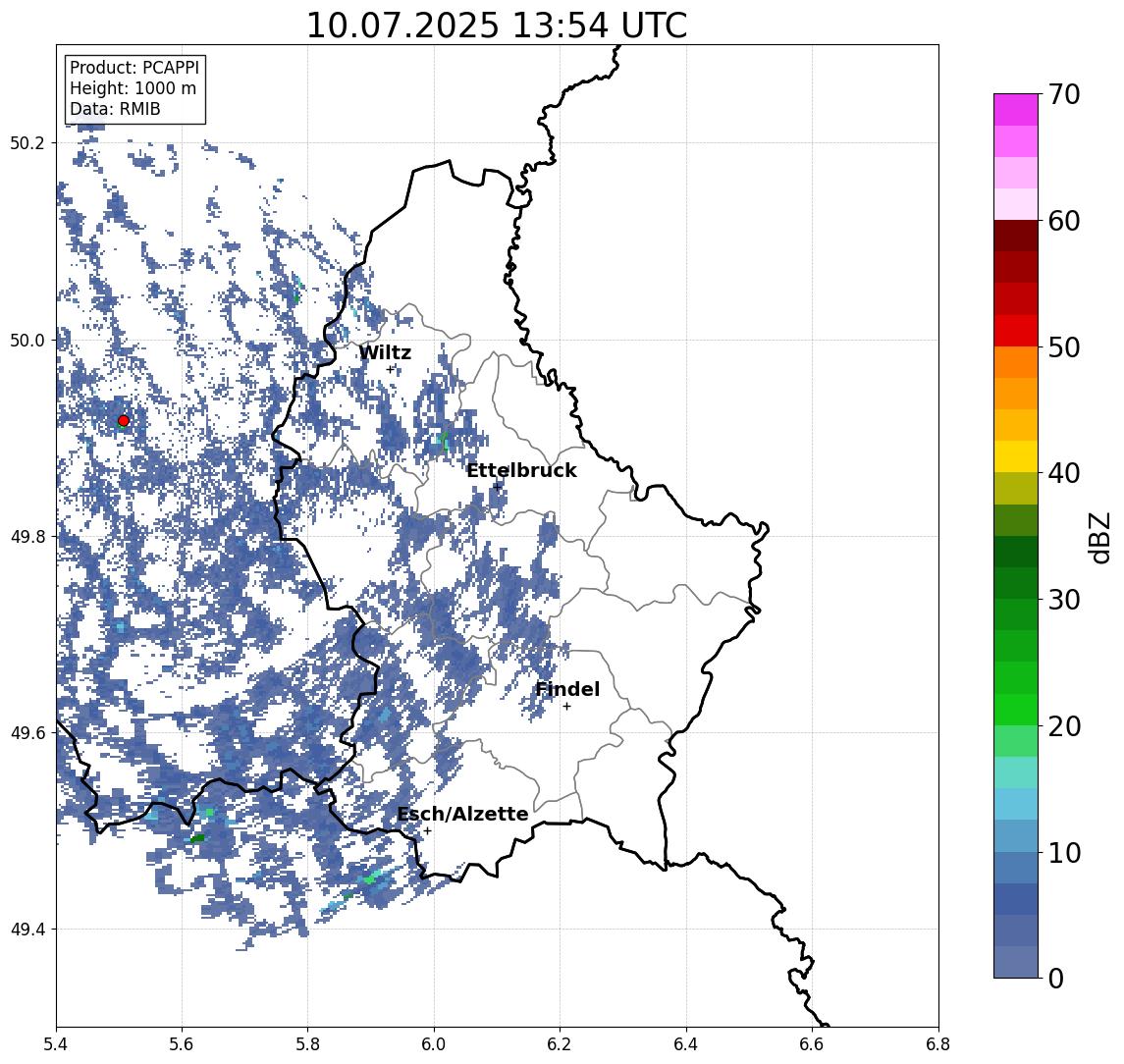Click the 5.4 longitude axis label
Viewport: 1124px width, 1064px height.
[56, 1044]
